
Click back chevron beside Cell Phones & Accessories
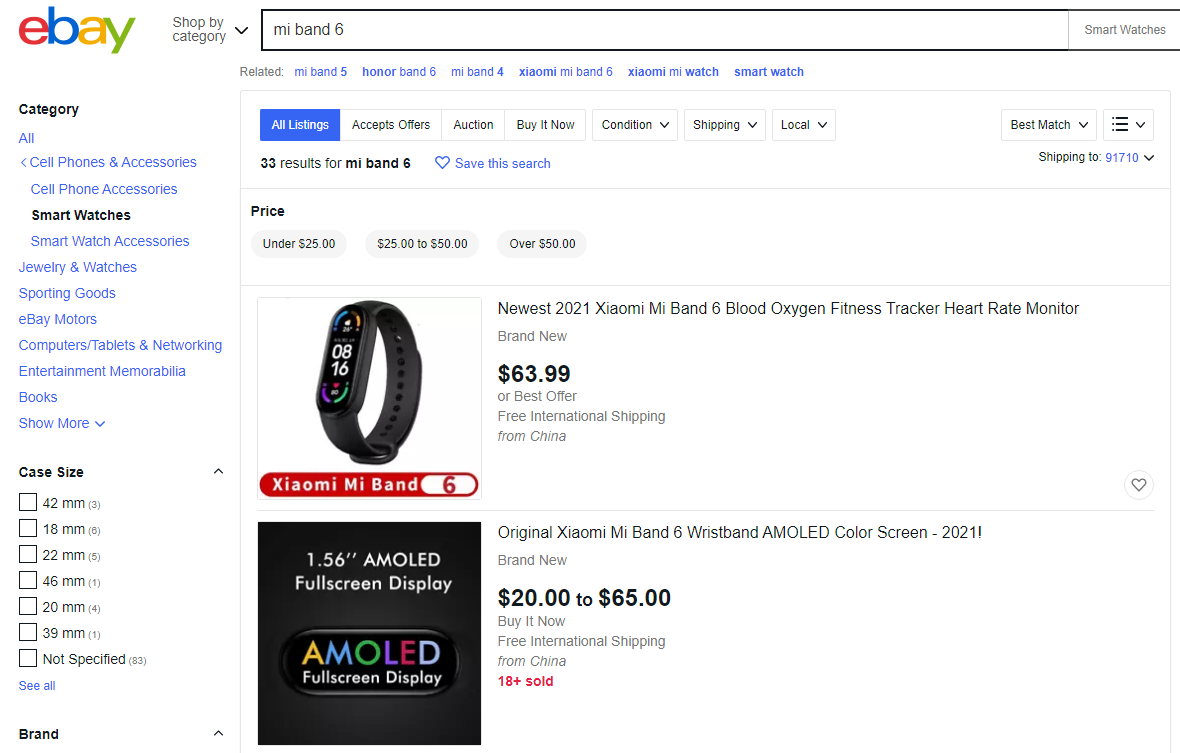(x=23, y=163)
